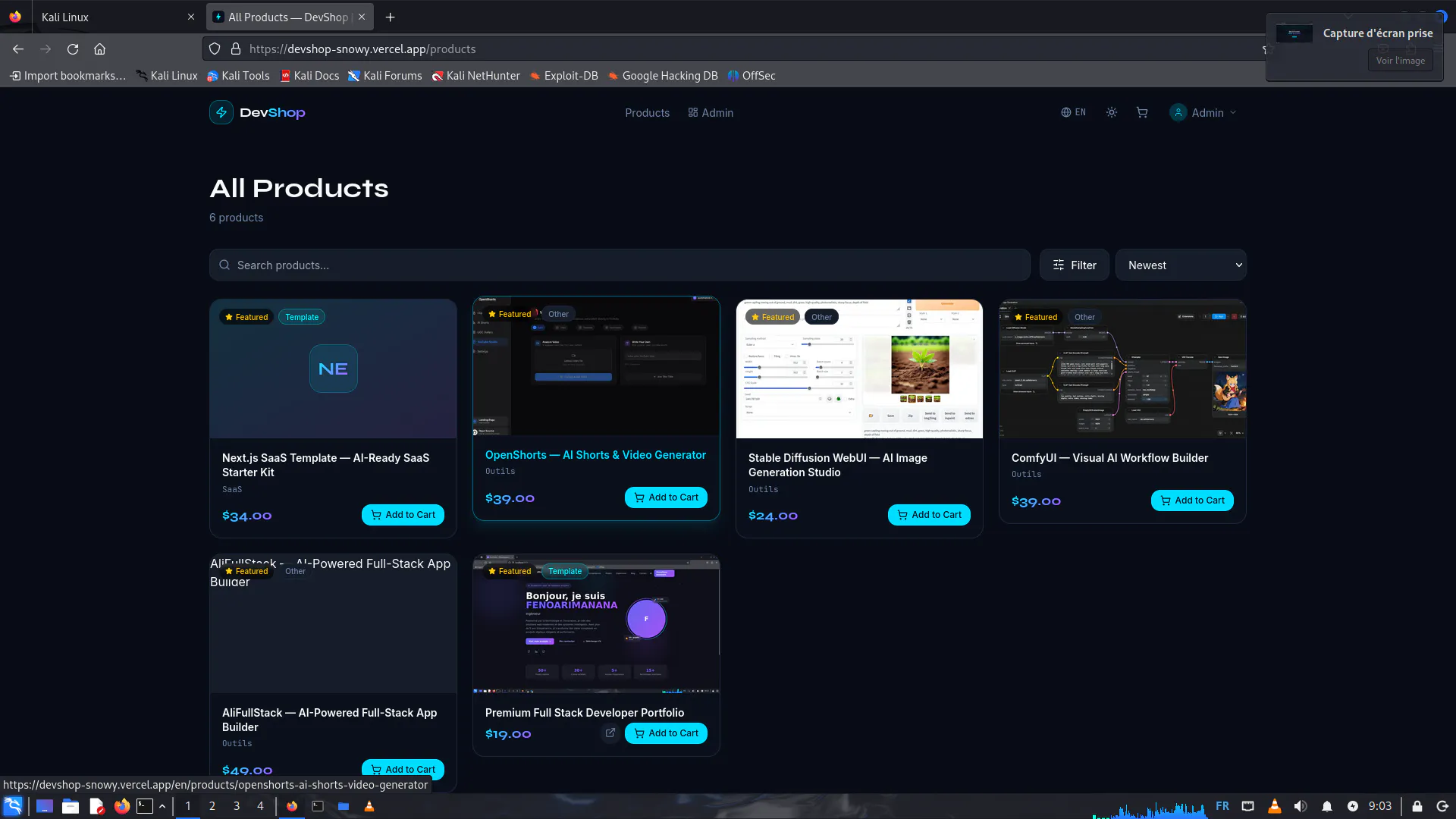Screen dimensions: 1456x819
Task: Open file manager icon in the panel
Action: pyautogui.click(x=71, y=806)
